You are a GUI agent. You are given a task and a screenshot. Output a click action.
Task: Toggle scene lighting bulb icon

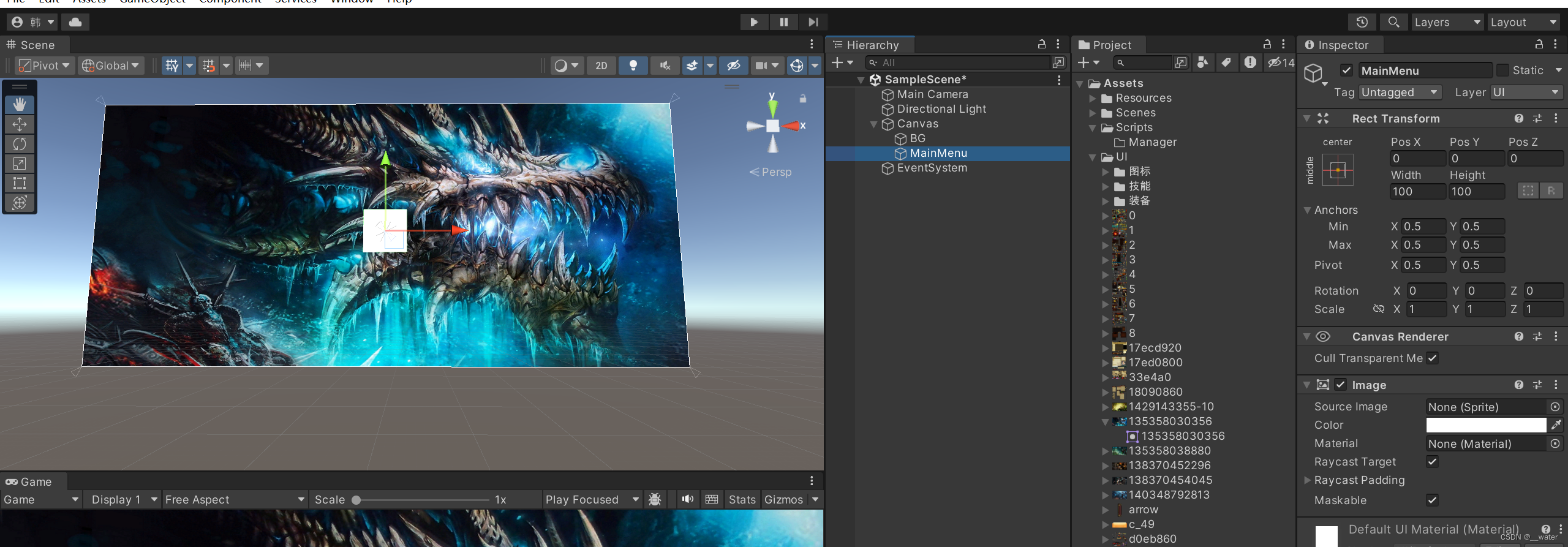633,66
